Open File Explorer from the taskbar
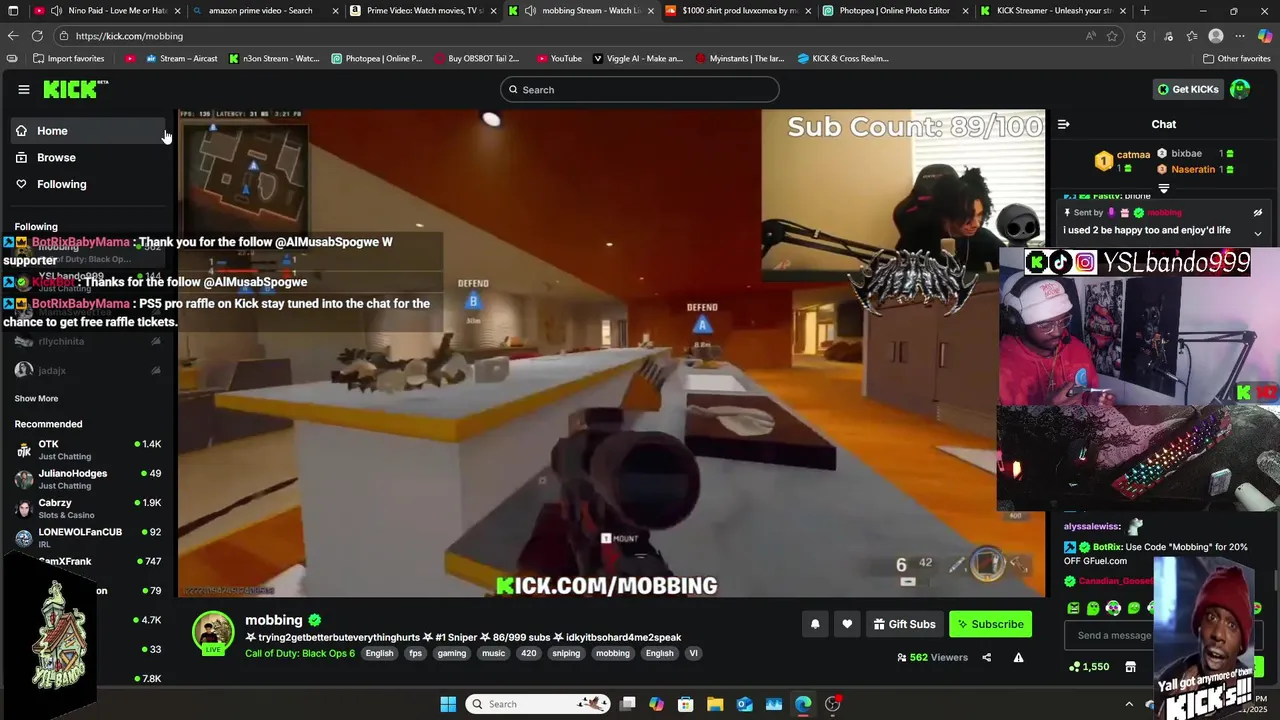Screen dimensions: 1280x720 point(715,704)
